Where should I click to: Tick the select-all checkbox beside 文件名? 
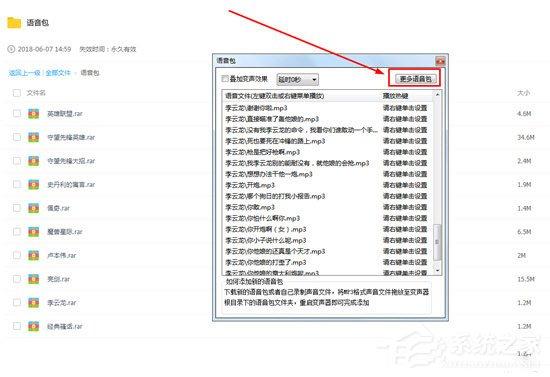point(16,93)
